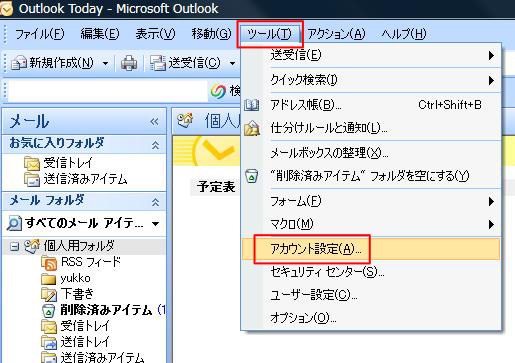This screenshot has width=515, height=363.
Task: Open the ファイル(F) menu
Action: pos(39,34)
